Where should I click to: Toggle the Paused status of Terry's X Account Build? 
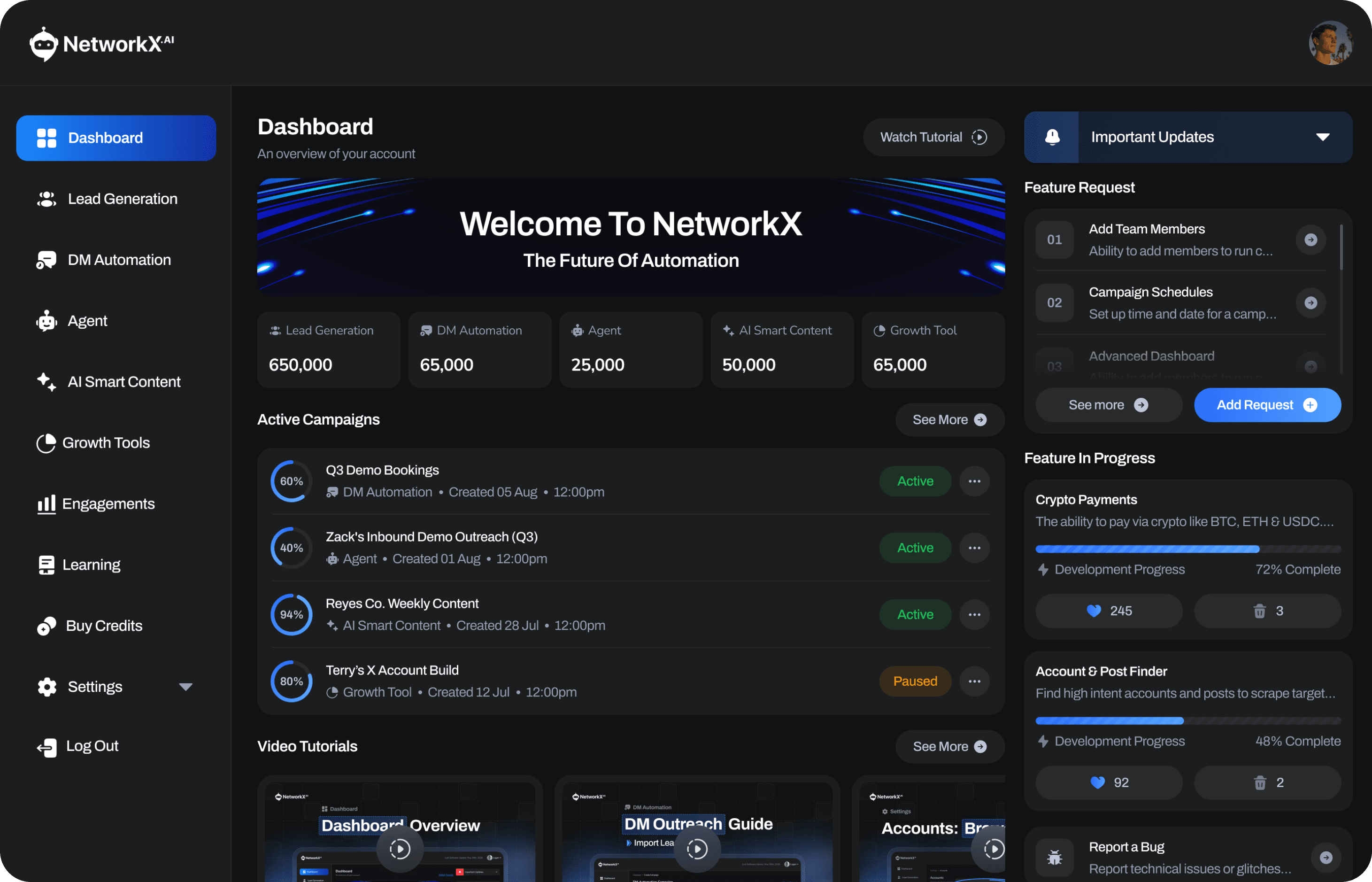[x=915, y=681]
